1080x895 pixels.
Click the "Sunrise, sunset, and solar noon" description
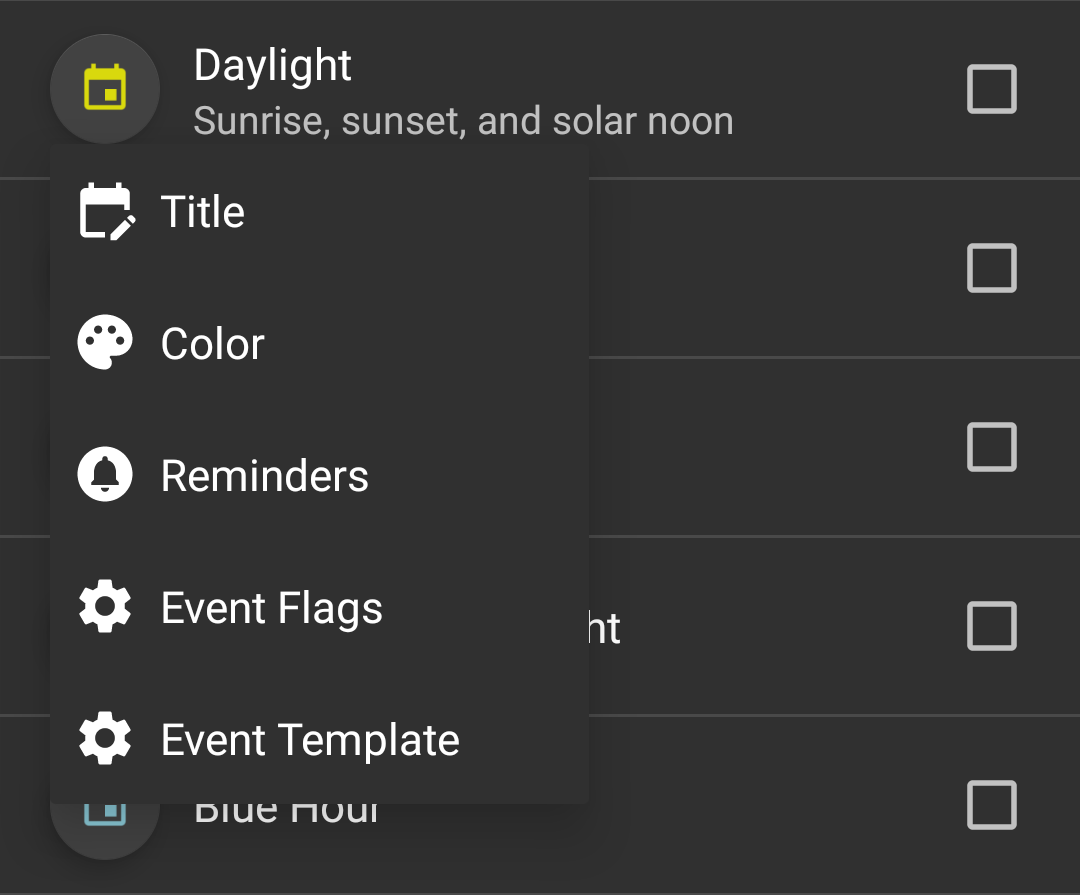(x=463, y=121)
